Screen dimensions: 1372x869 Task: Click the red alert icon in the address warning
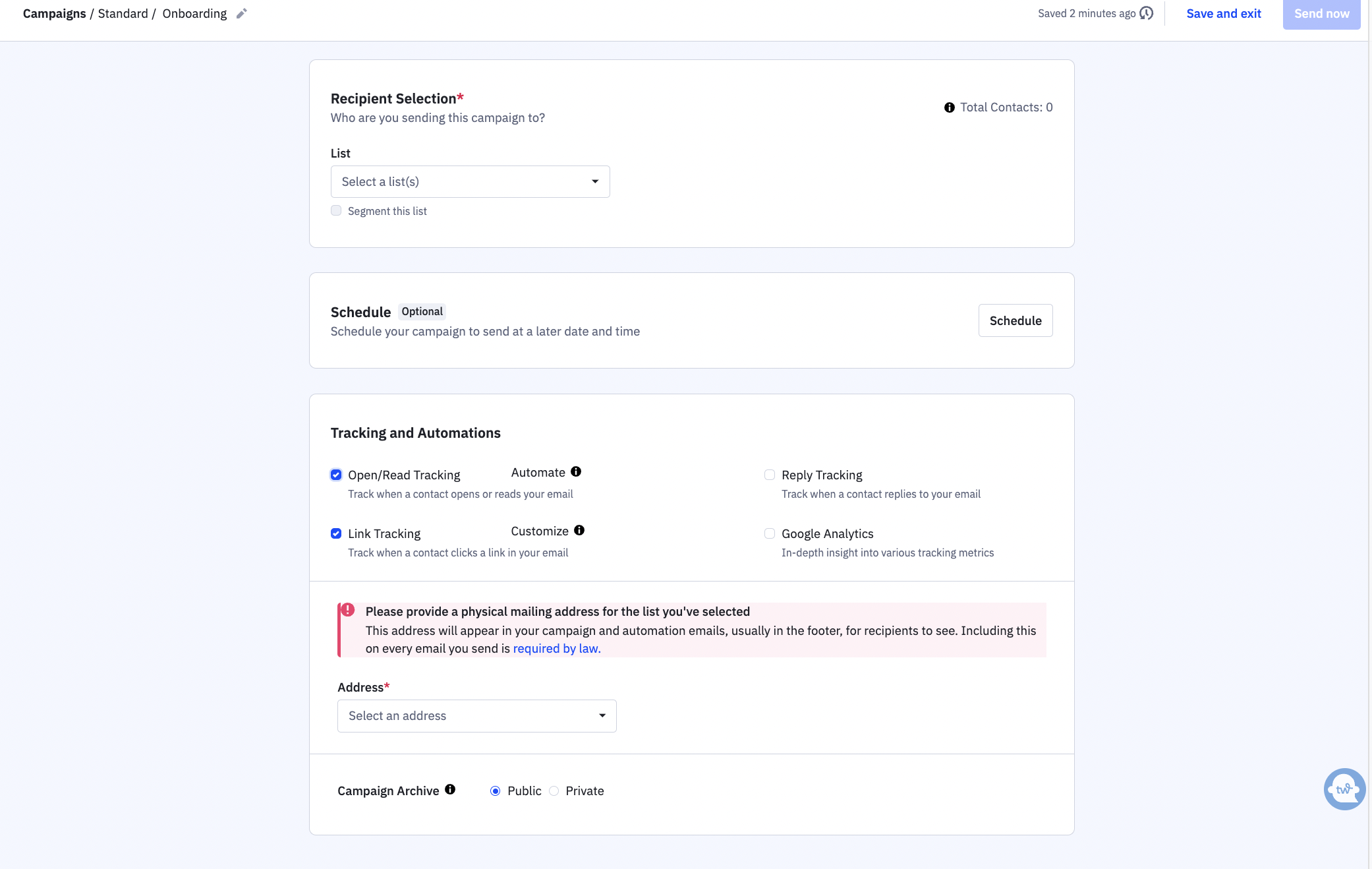(348, 610)
